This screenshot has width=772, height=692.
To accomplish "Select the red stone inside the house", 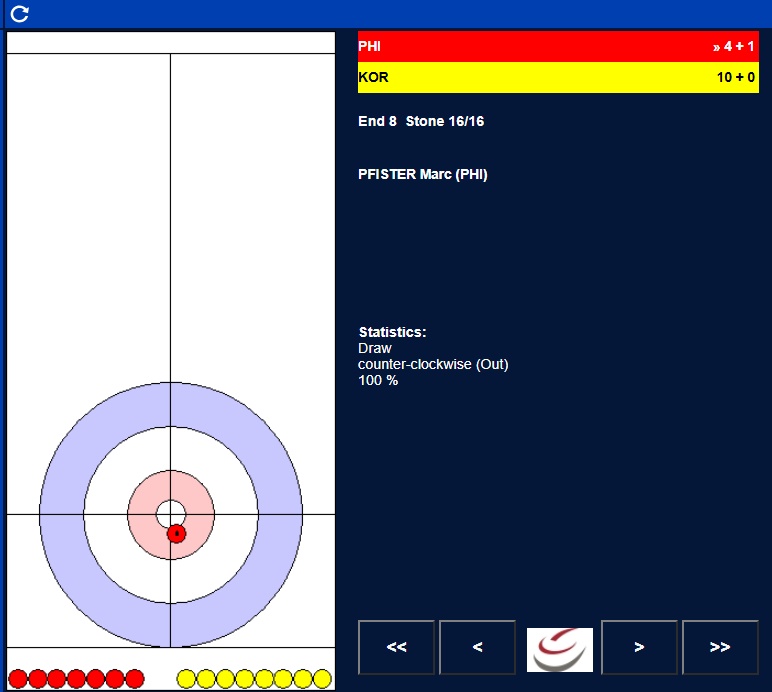I will click(176, 534).
